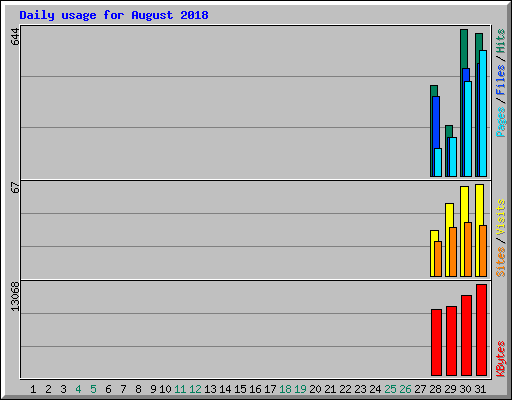
Task: Click the blue Files legend label
Action: pos(500,80)
